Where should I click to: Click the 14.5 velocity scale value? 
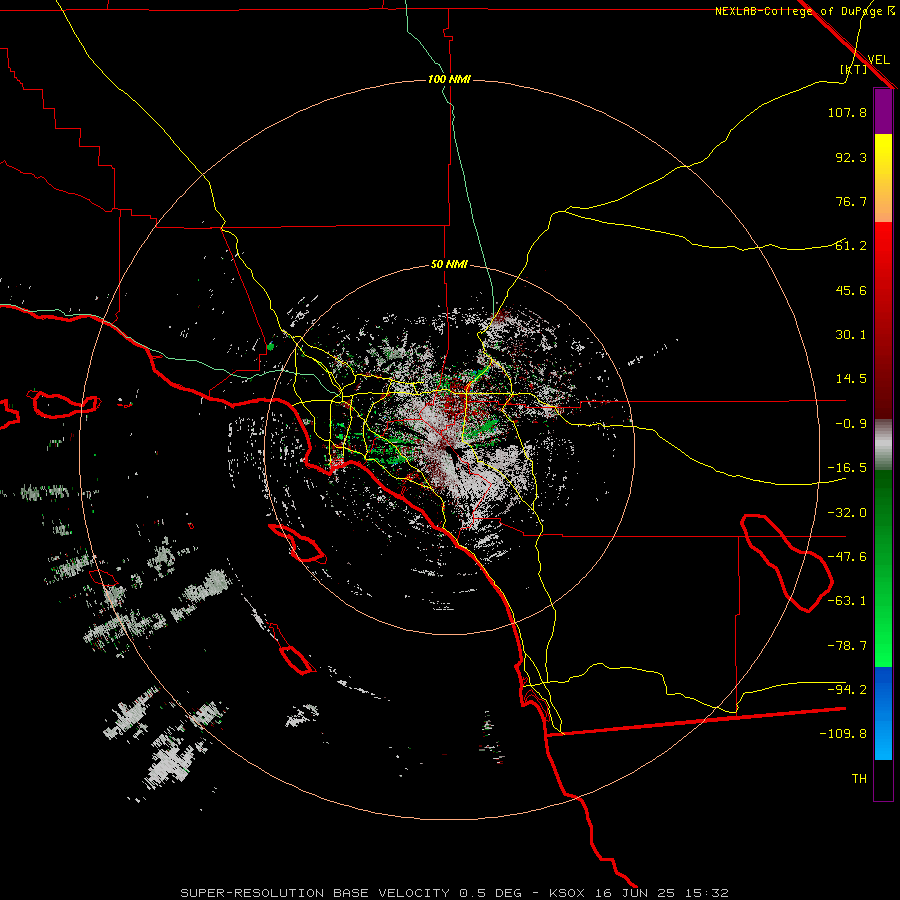[851, 379]
